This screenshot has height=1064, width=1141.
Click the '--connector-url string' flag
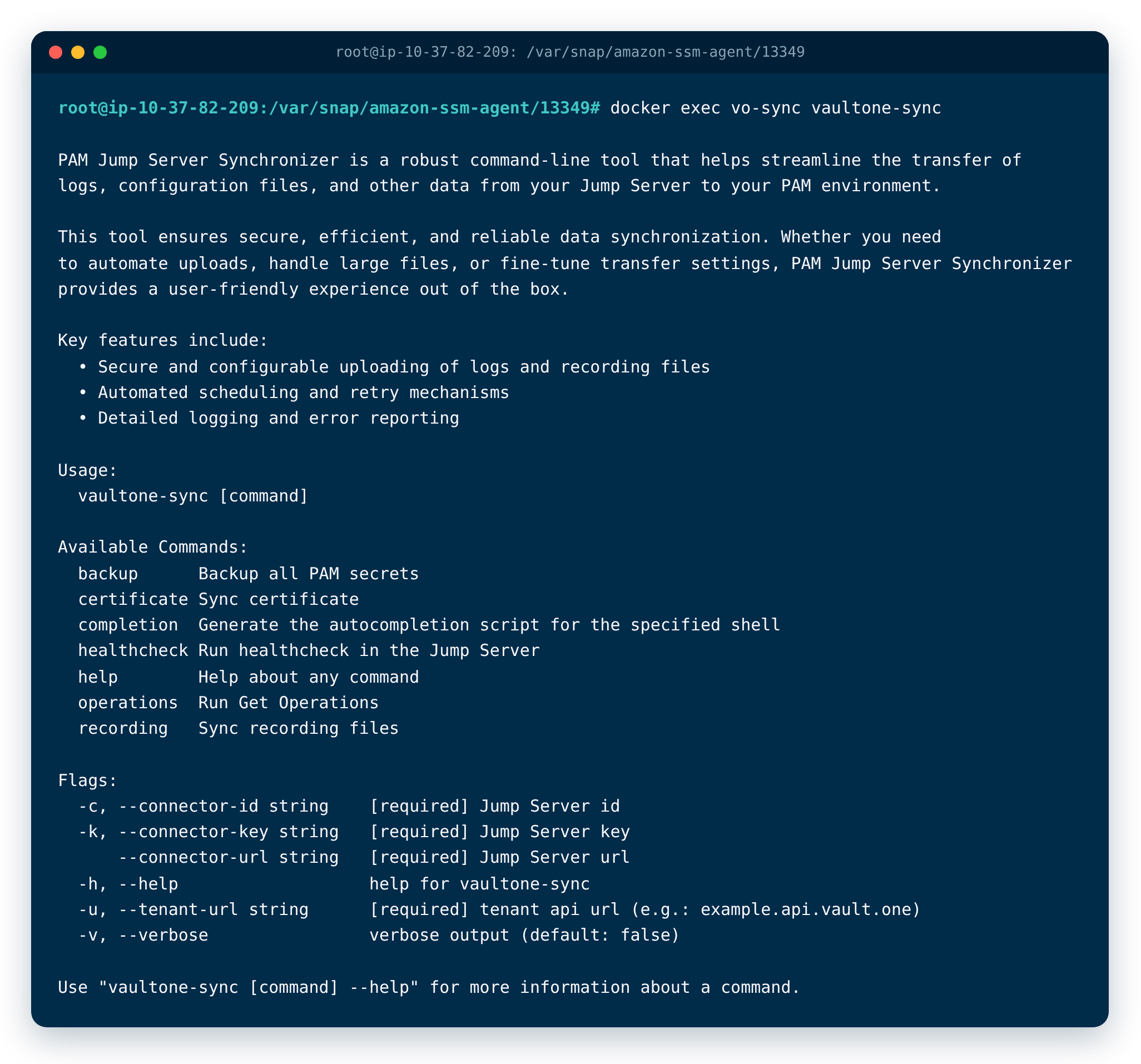tap(229, 857)
